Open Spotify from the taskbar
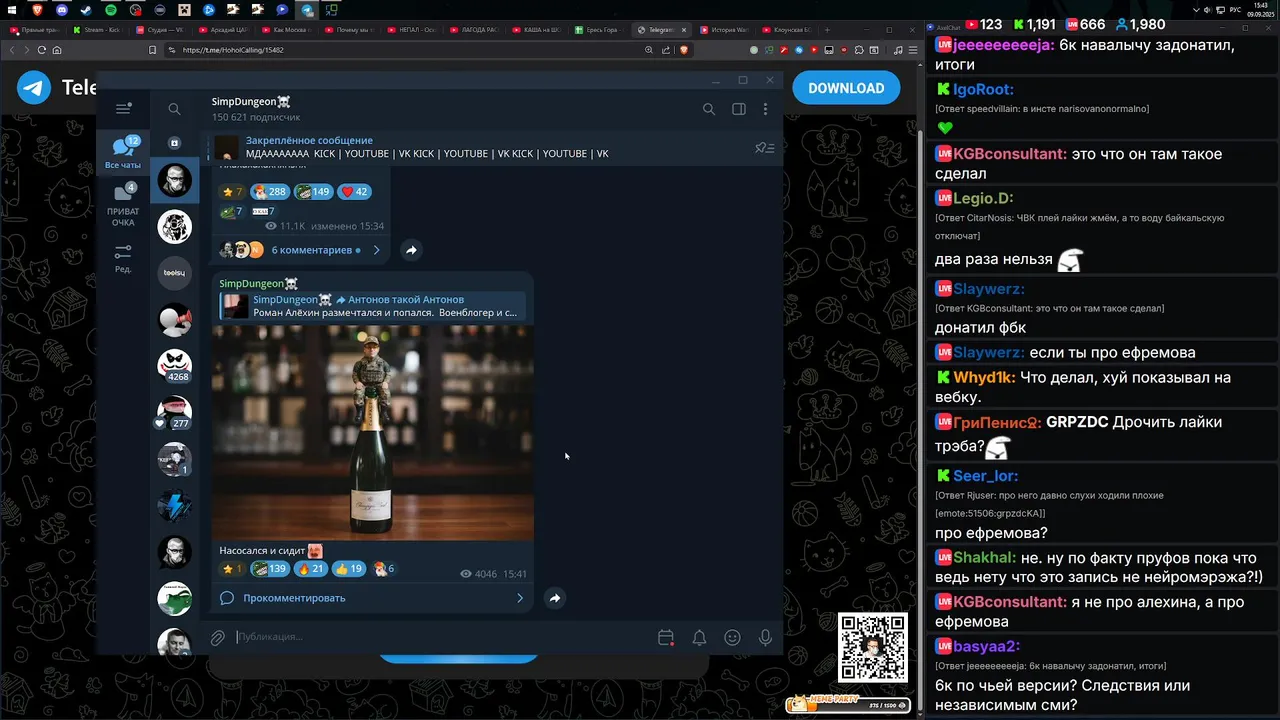This screenshot has height=720, width=1280. 111,10
